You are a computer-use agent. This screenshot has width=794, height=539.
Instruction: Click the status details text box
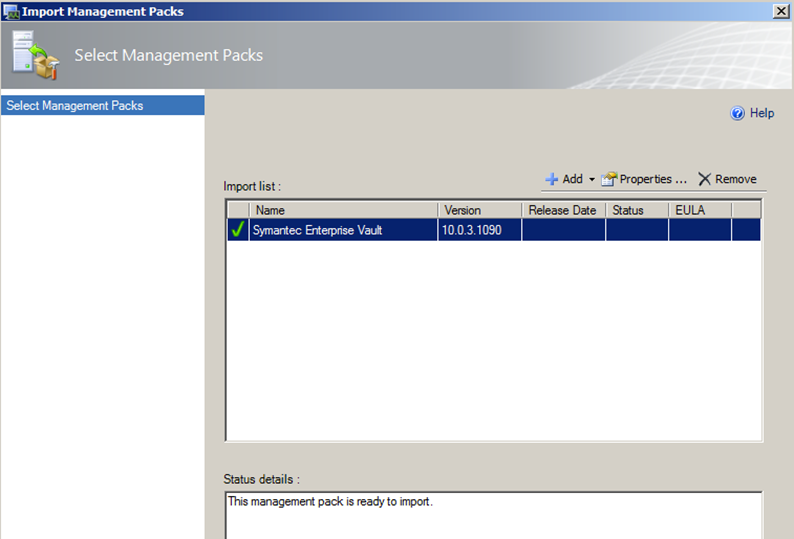pos(493,515)
